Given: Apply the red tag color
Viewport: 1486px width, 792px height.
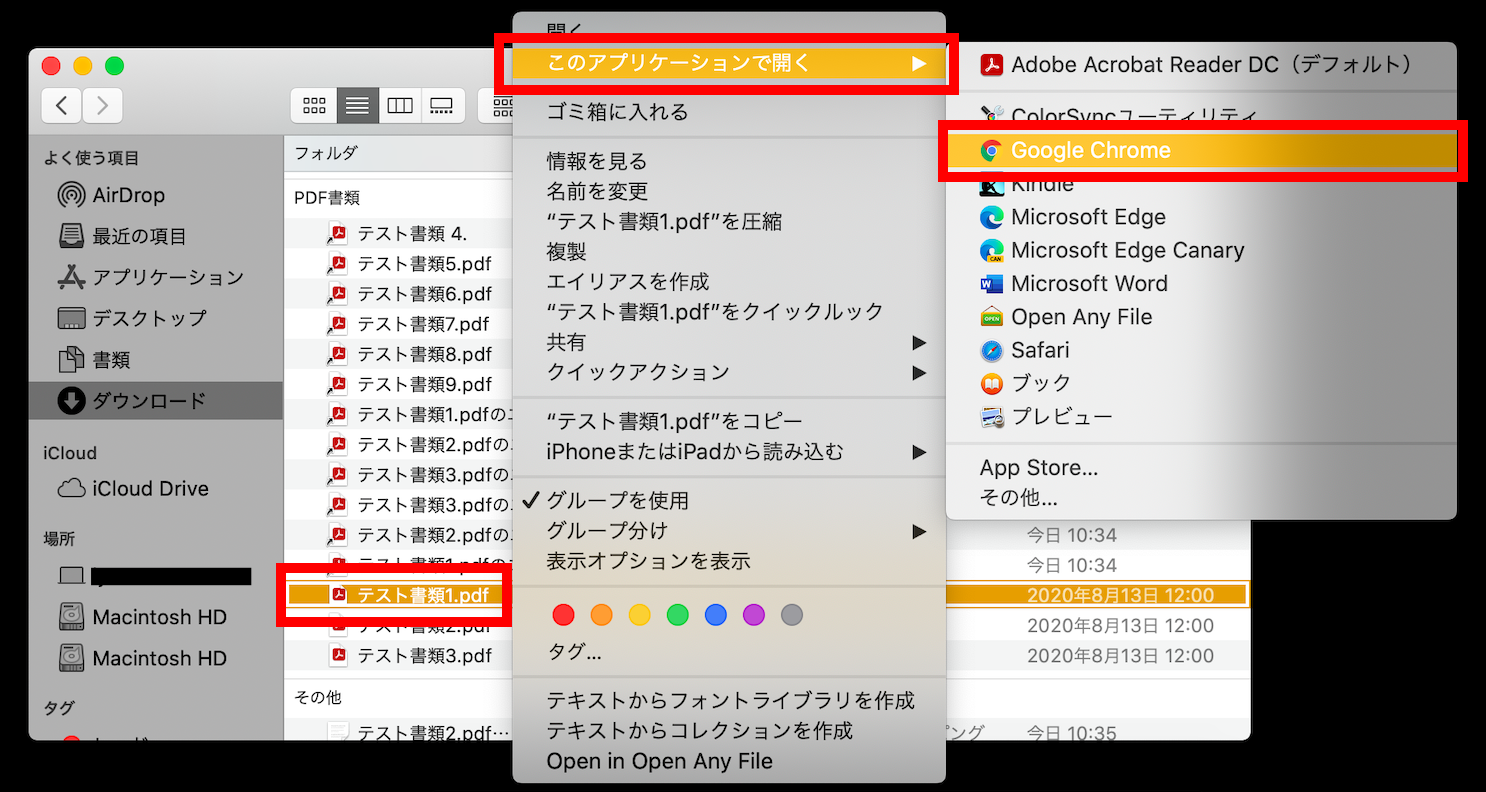Looking at the screenshot, I should 564,614.
